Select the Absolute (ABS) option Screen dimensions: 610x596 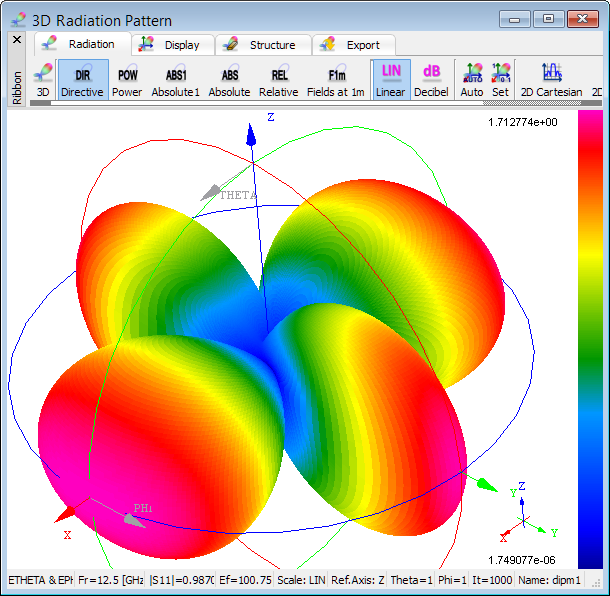[229, 80]
